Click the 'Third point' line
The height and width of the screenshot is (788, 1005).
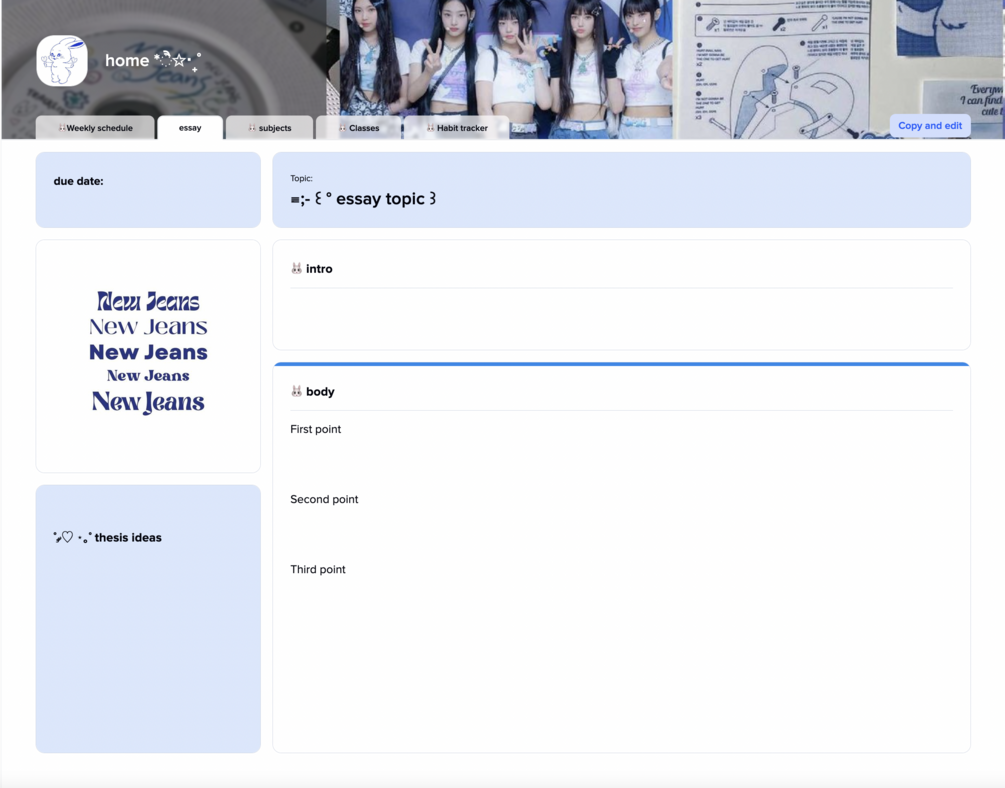[317, 569]
